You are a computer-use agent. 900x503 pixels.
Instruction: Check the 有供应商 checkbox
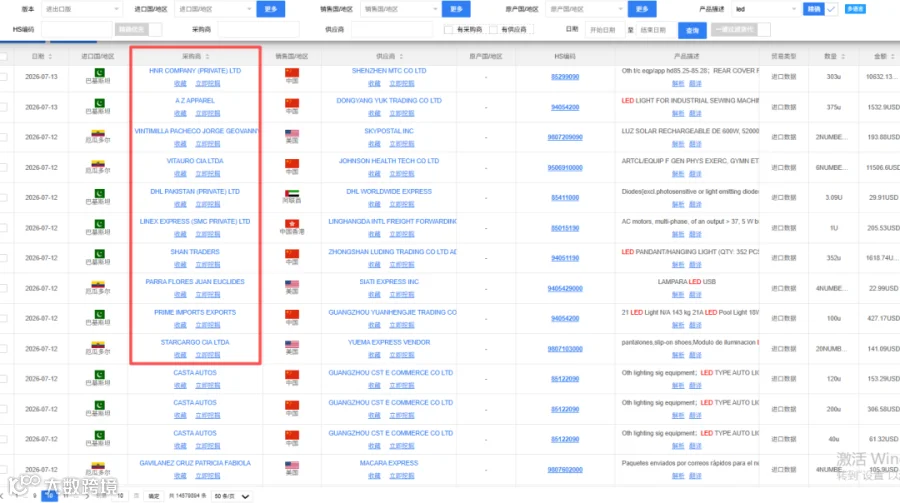click(x=493, y=29)
